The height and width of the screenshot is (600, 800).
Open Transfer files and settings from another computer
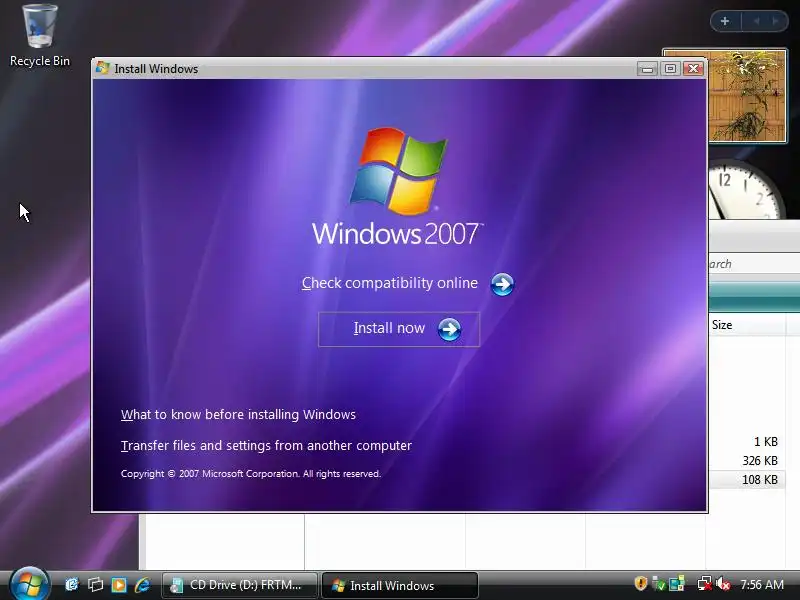(x=266, y=445)
